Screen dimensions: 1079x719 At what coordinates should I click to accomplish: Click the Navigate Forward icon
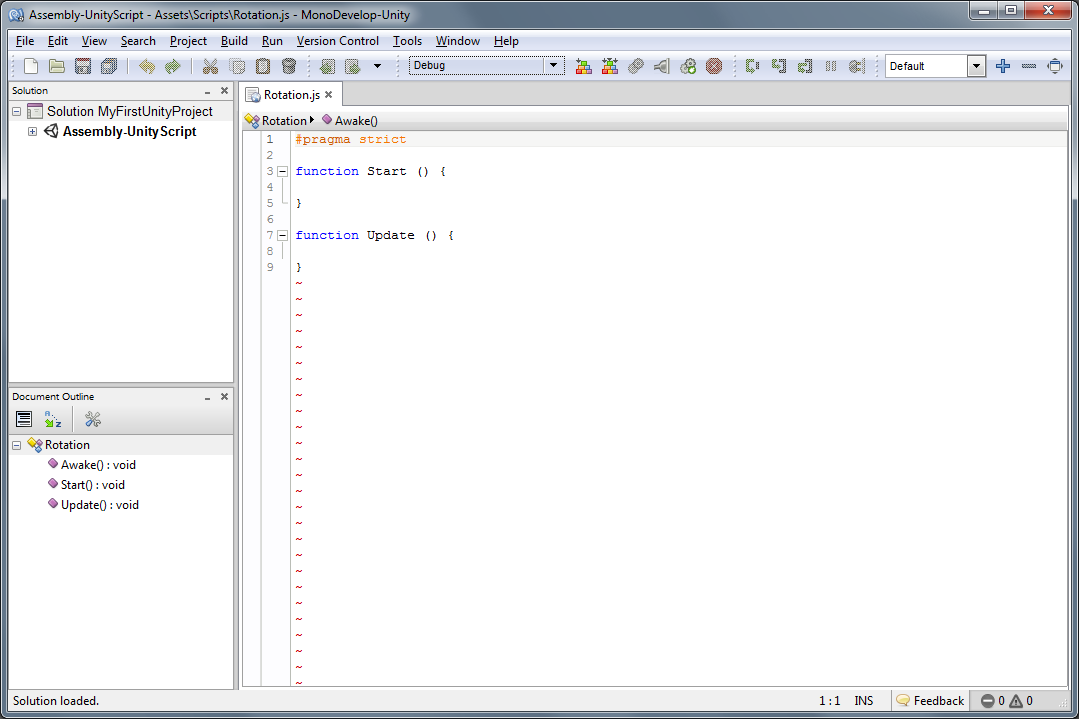353,66
